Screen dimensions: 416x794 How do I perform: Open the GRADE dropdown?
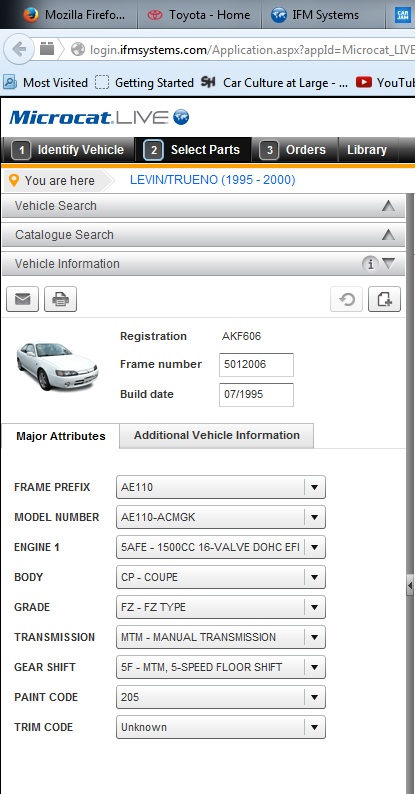(221, 607)
